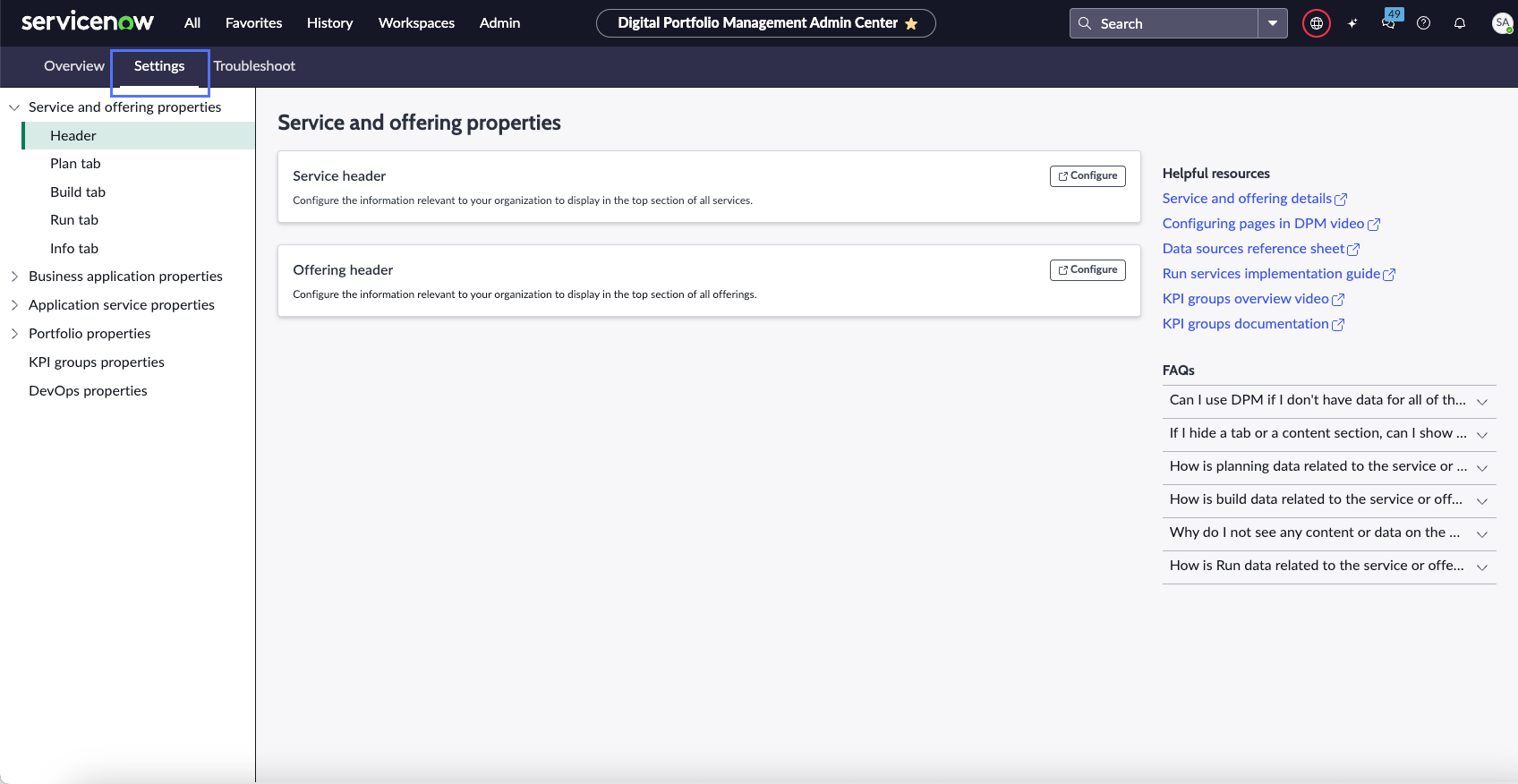Click the Service header card title

click(339, 176)
